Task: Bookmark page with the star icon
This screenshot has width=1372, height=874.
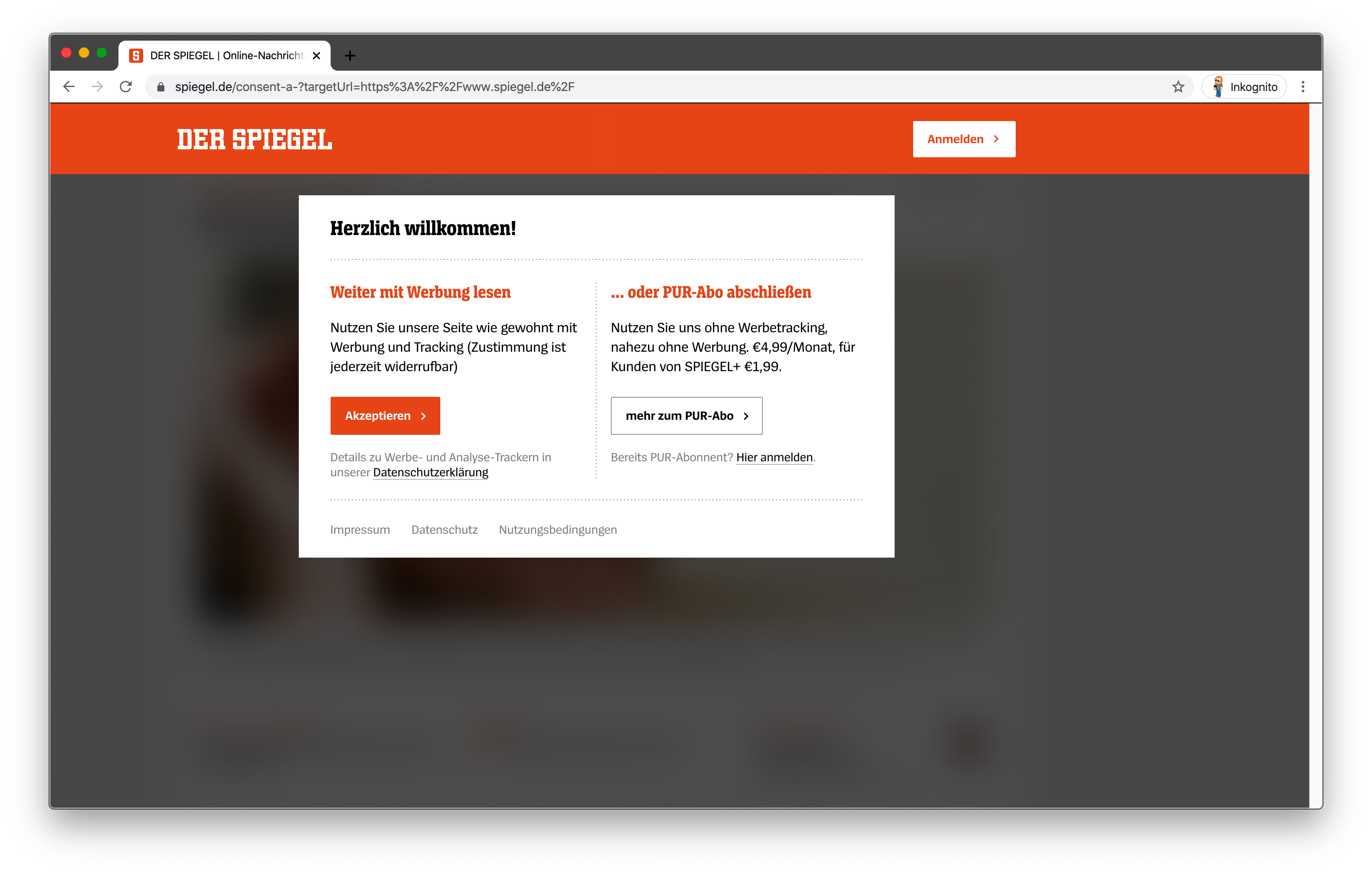Action: [1178, 87]
